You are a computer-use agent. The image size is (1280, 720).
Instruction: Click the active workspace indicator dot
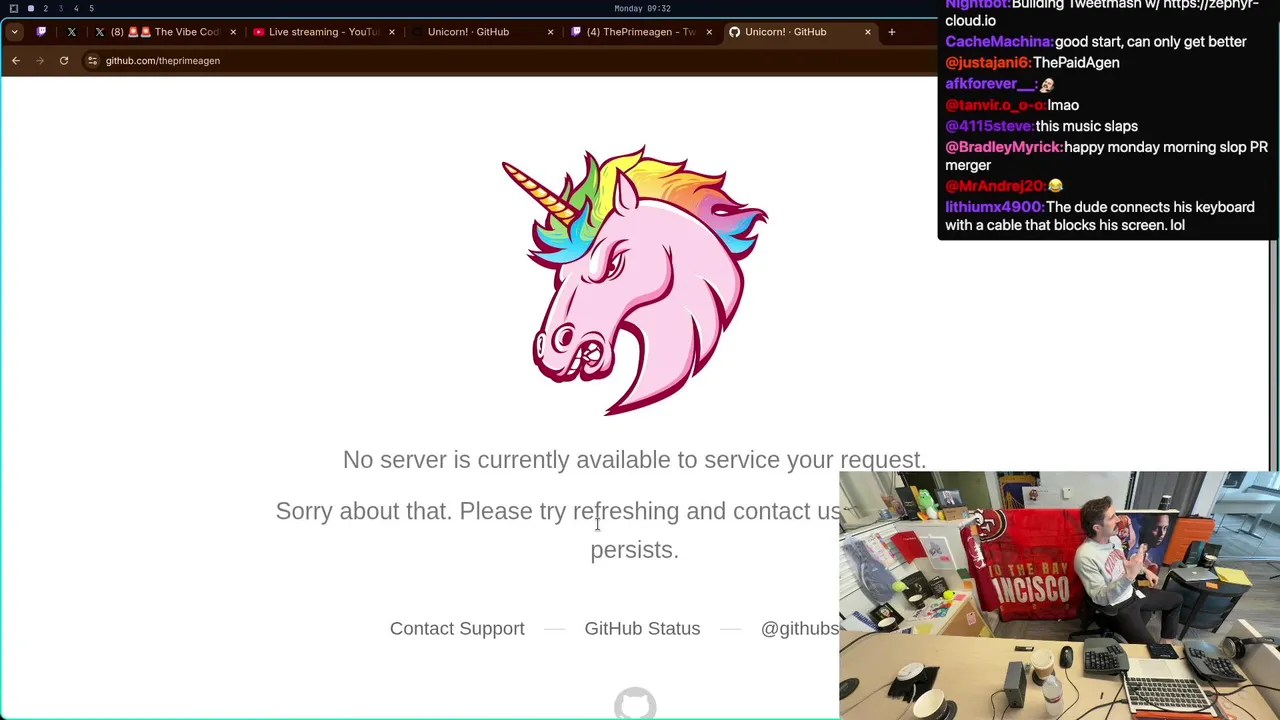coord(31,8)
